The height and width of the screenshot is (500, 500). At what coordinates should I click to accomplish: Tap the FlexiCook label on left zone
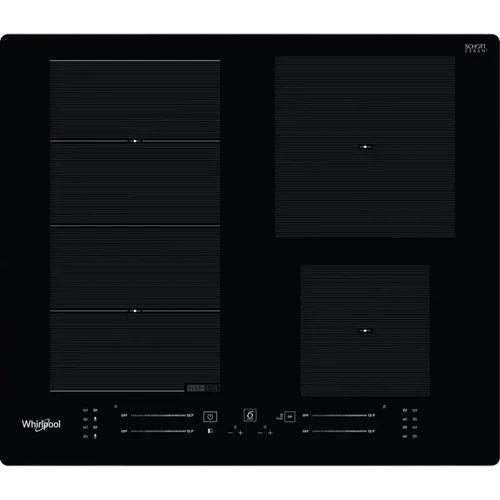pos(203,388)
